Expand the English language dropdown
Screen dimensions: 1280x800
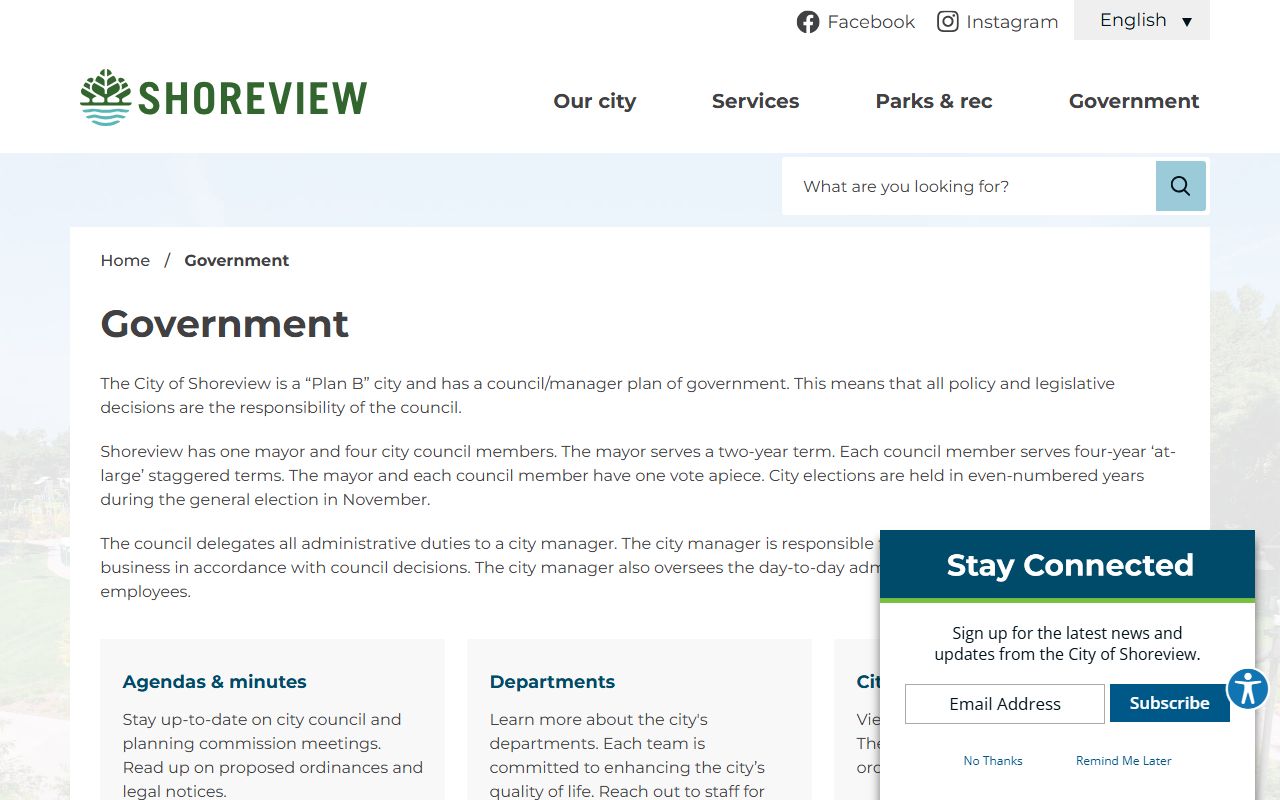click(x=1142, y=20)
